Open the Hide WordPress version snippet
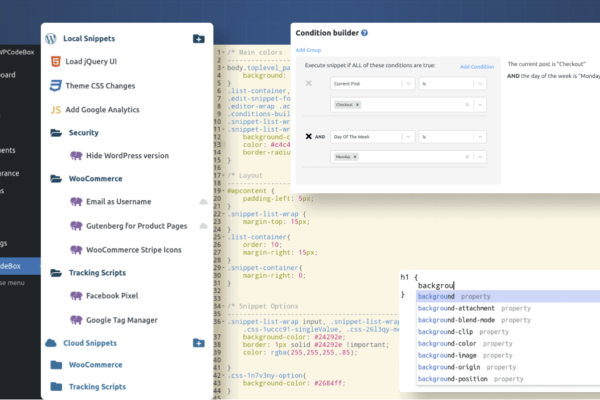This screenshot has width=600, height=400. [127, 155]
